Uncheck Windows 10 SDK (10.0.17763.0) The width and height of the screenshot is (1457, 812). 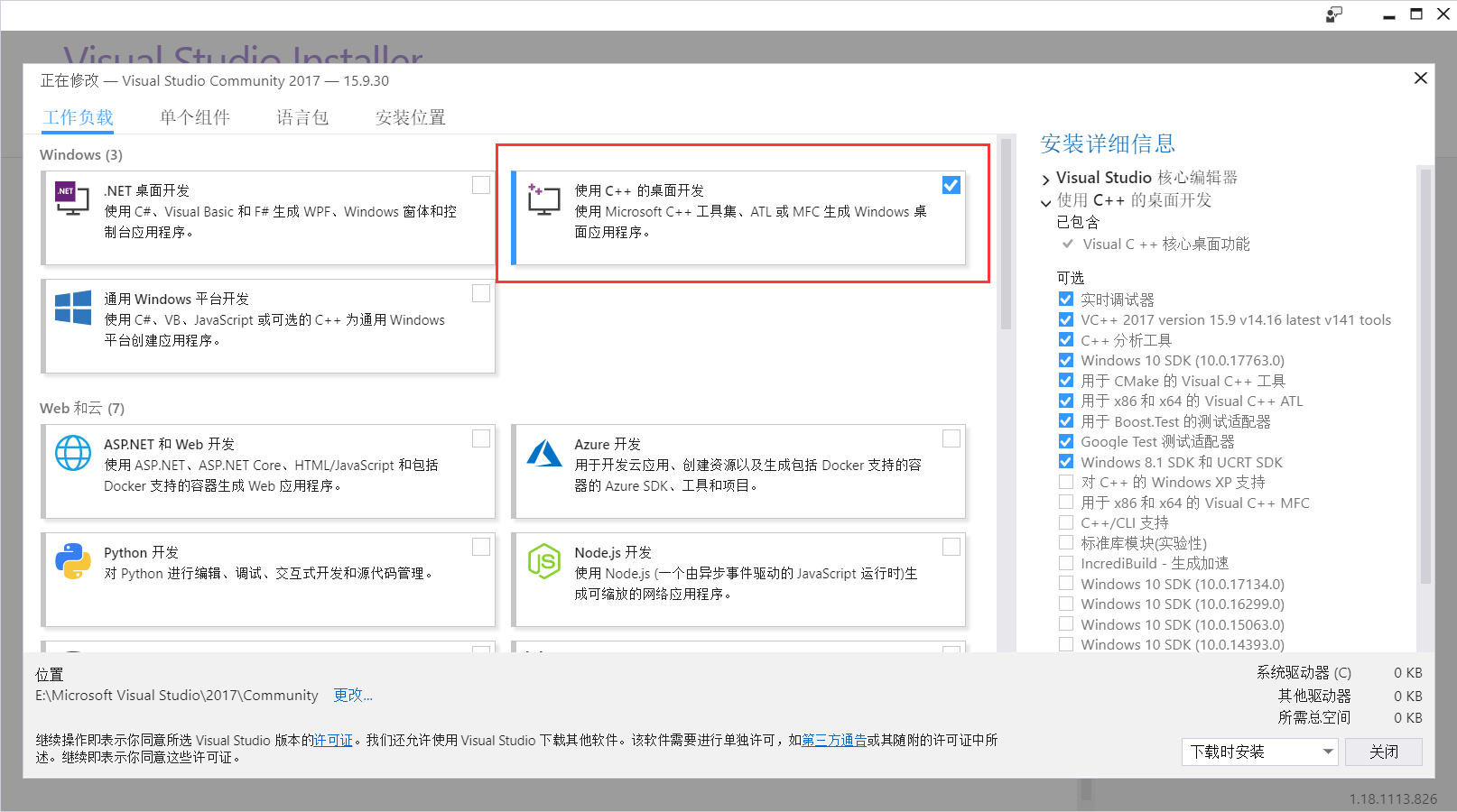pos(1066,360)
